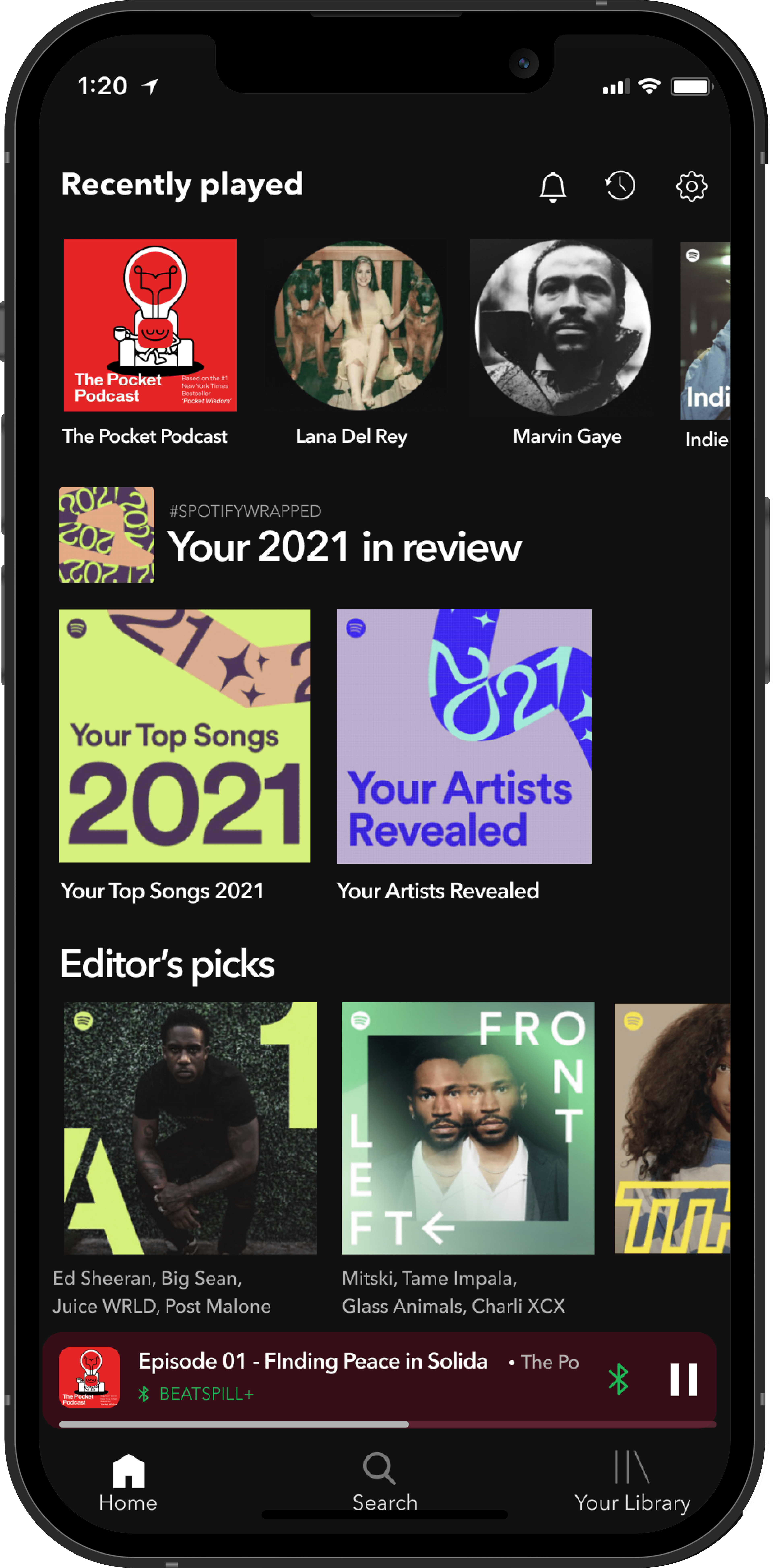Open the A1 playlist with Ed Sheeran

(190, 1128)
